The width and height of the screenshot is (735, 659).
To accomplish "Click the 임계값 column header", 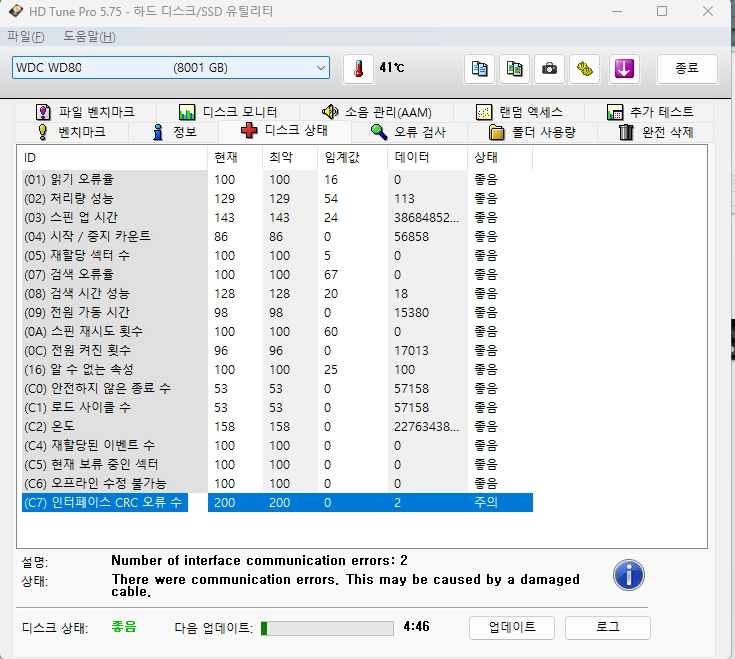I will [x=352, y=157].
